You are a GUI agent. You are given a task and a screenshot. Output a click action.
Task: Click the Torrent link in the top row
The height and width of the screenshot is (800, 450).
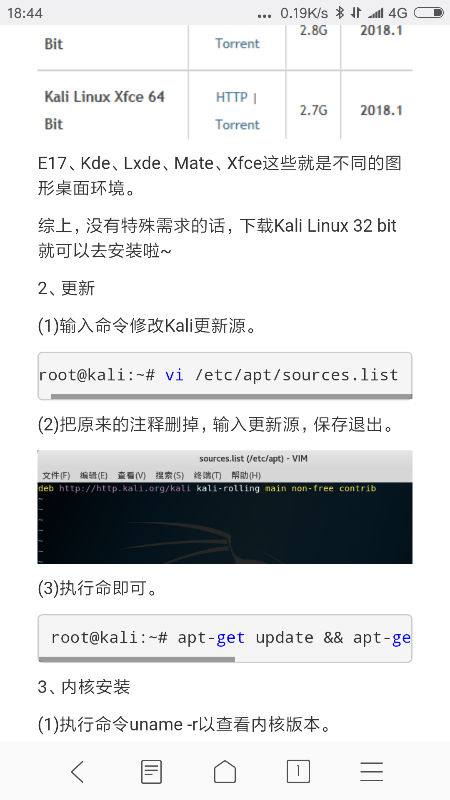[237, 43]
